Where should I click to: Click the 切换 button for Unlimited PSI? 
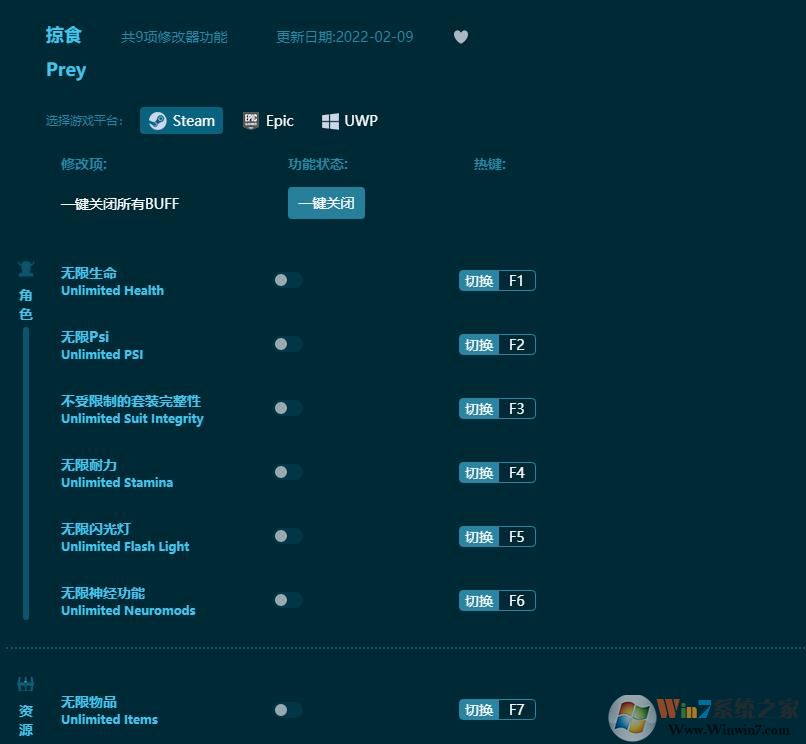click(x=479, y=344)
